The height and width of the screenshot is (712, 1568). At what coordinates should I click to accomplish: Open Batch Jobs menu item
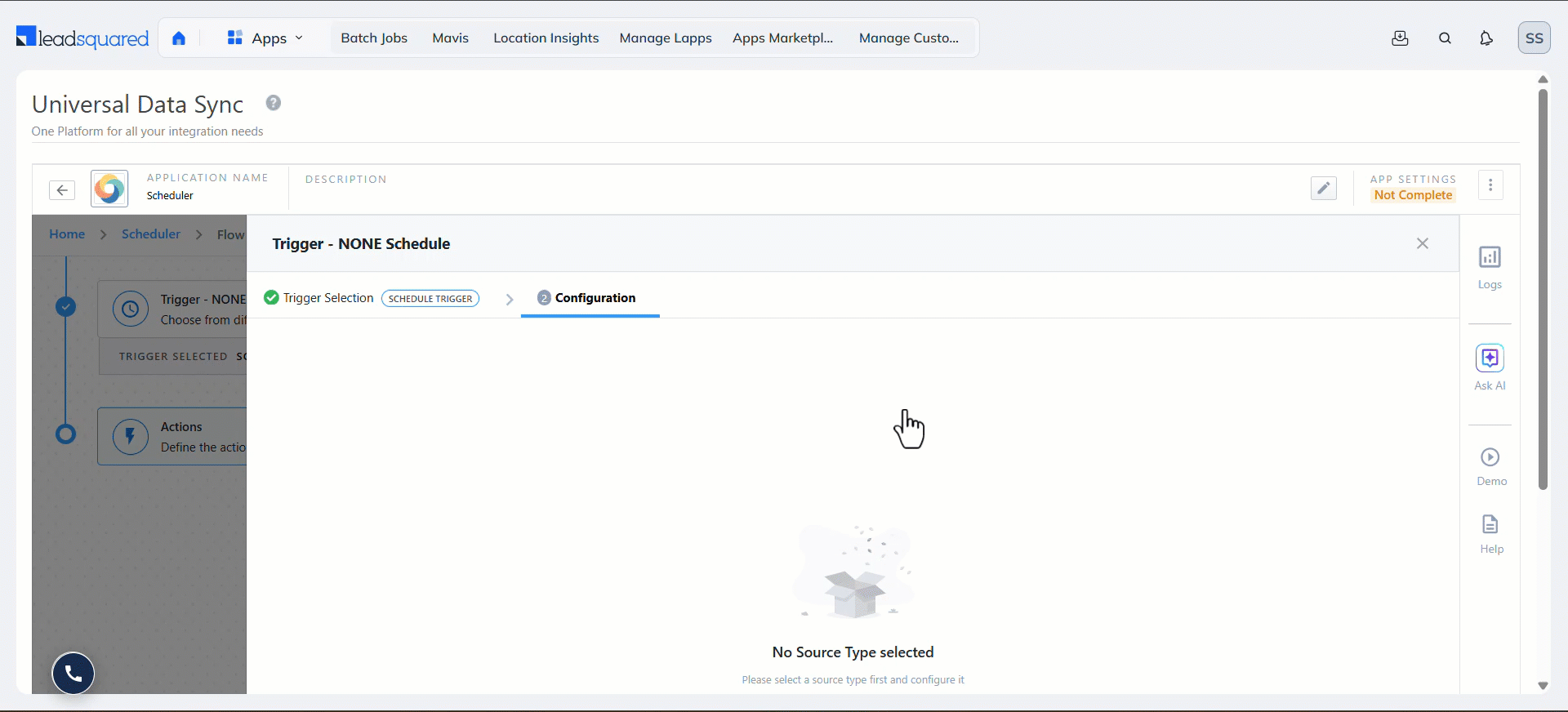(x=374, y=38)
